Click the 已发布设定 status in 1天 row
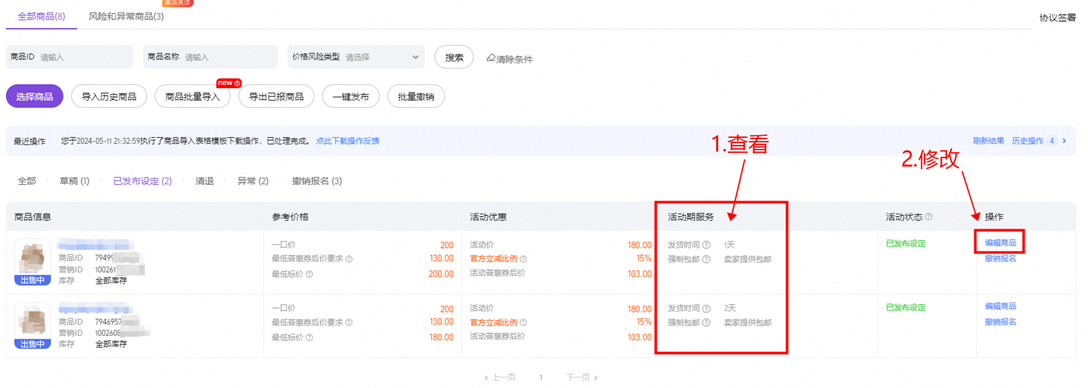1088x388 pixels. (x=906, y=244)
